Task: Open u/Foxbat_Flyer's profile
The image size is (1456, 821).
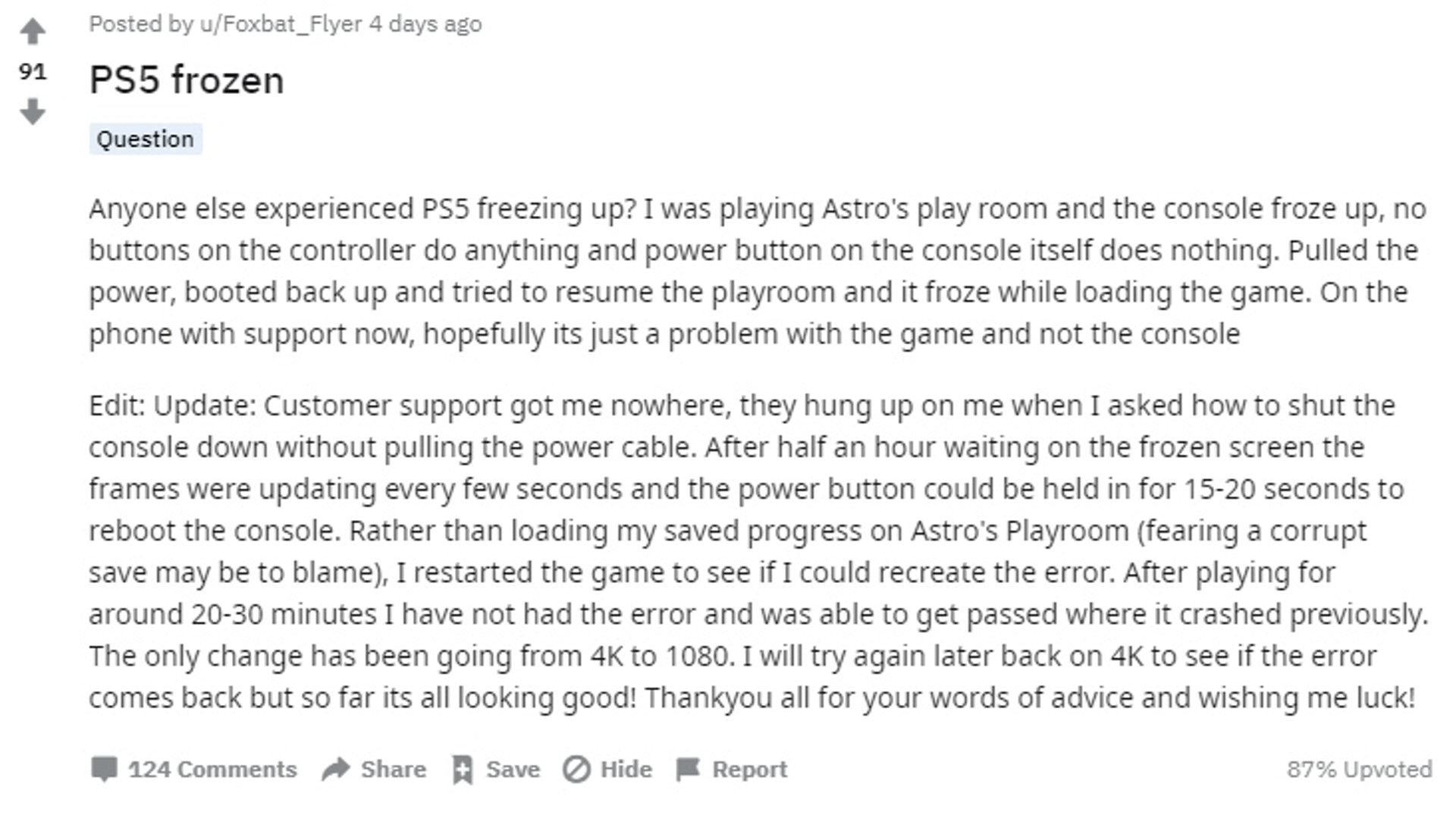Action: click(x=281, y=24)
